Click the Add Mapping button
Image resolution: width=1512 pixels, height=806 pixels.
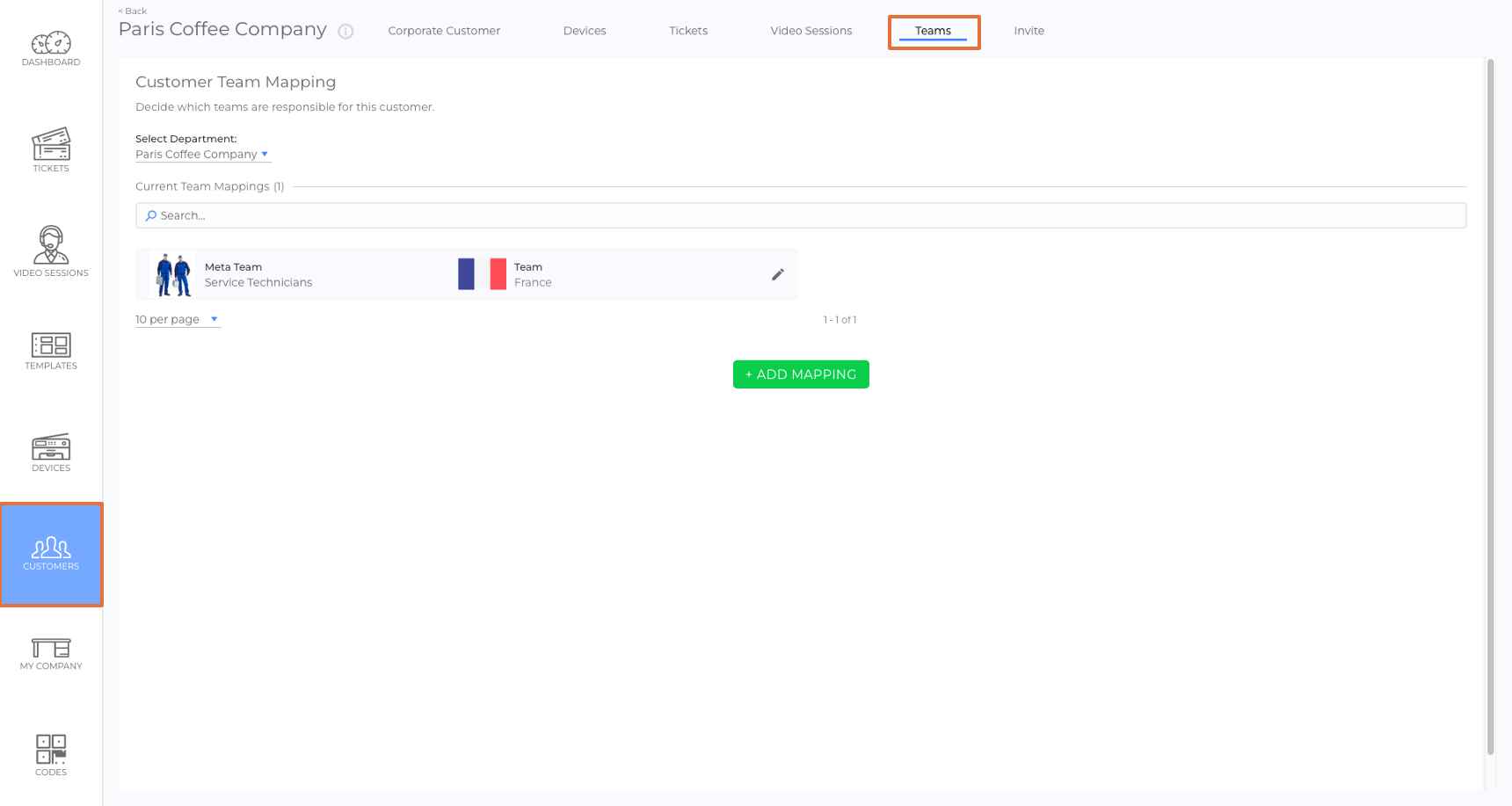tap(801, 374)
